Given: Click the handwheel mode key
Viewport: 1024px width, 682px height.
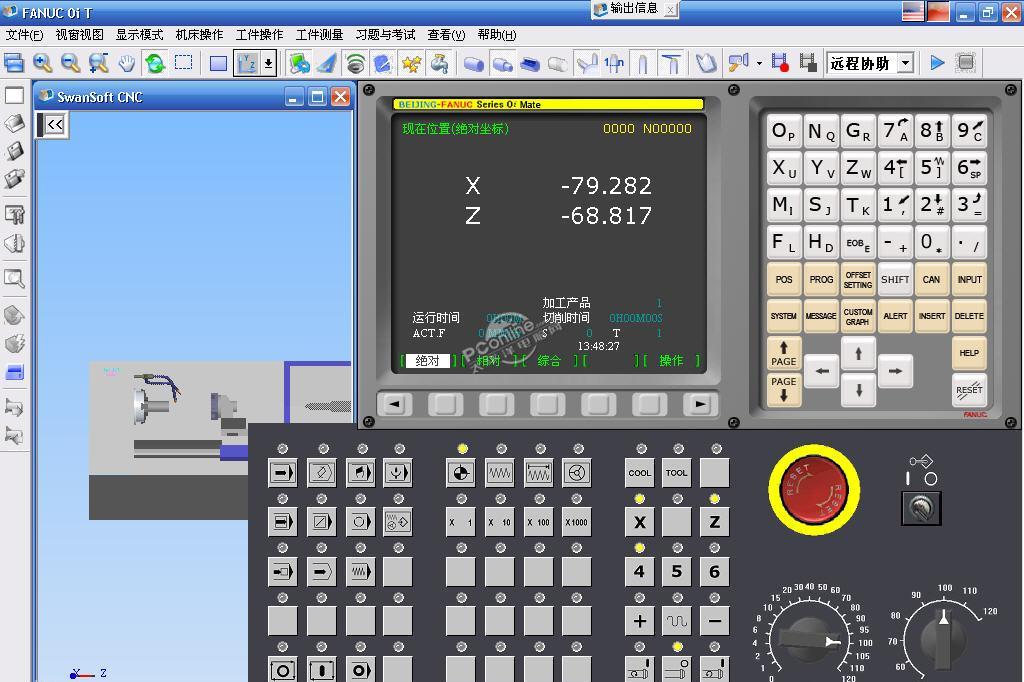Looking at the screenshot, I should tap(577, 472).
